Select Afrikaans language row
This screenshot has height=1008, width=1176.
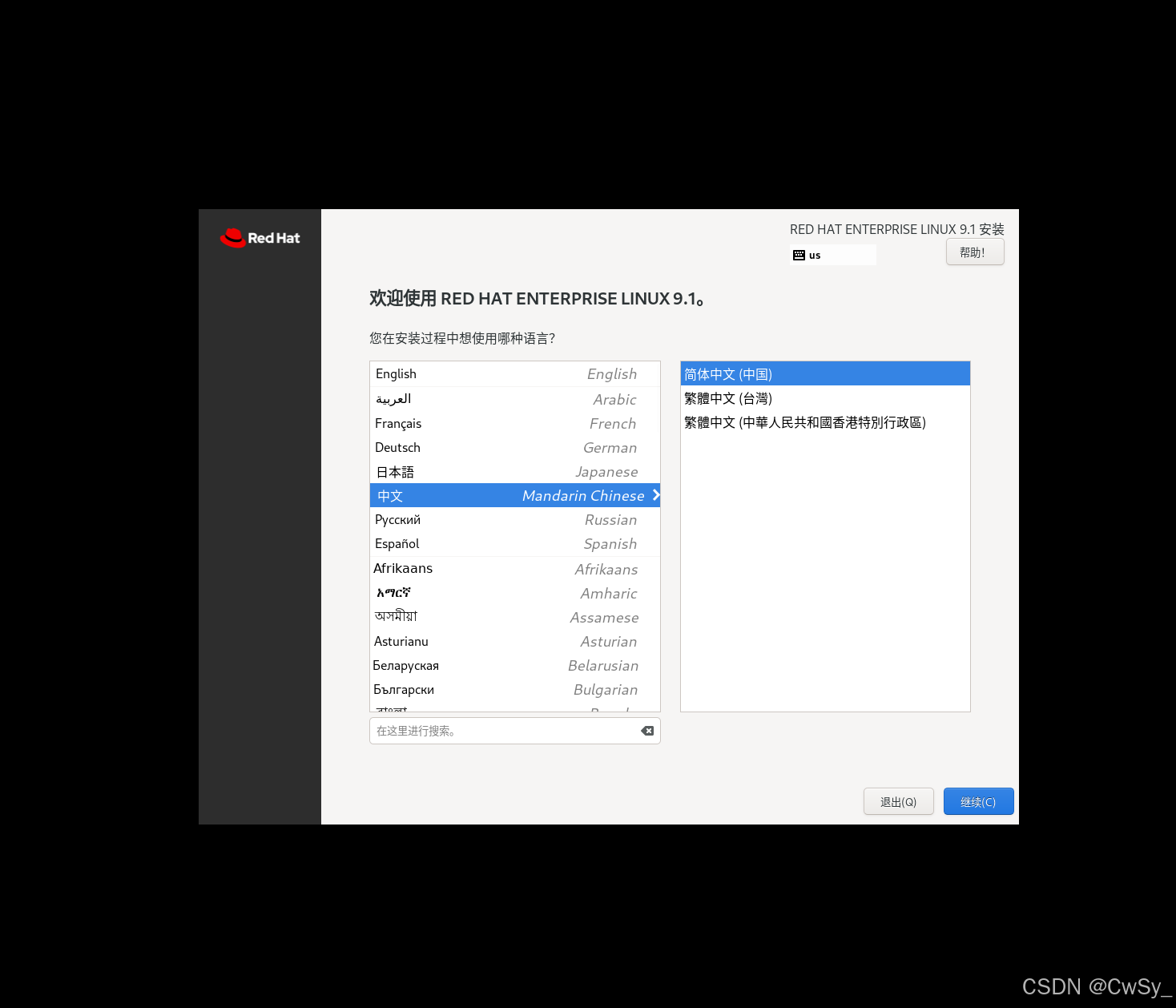click(x=514, y=569)
